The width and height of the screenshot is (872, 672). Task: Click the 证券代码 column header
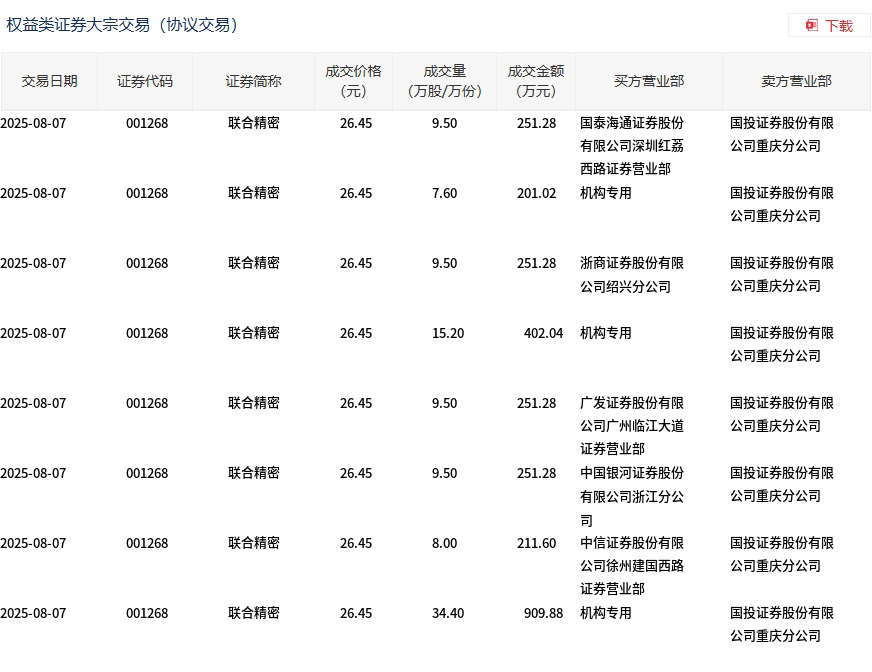145,81
